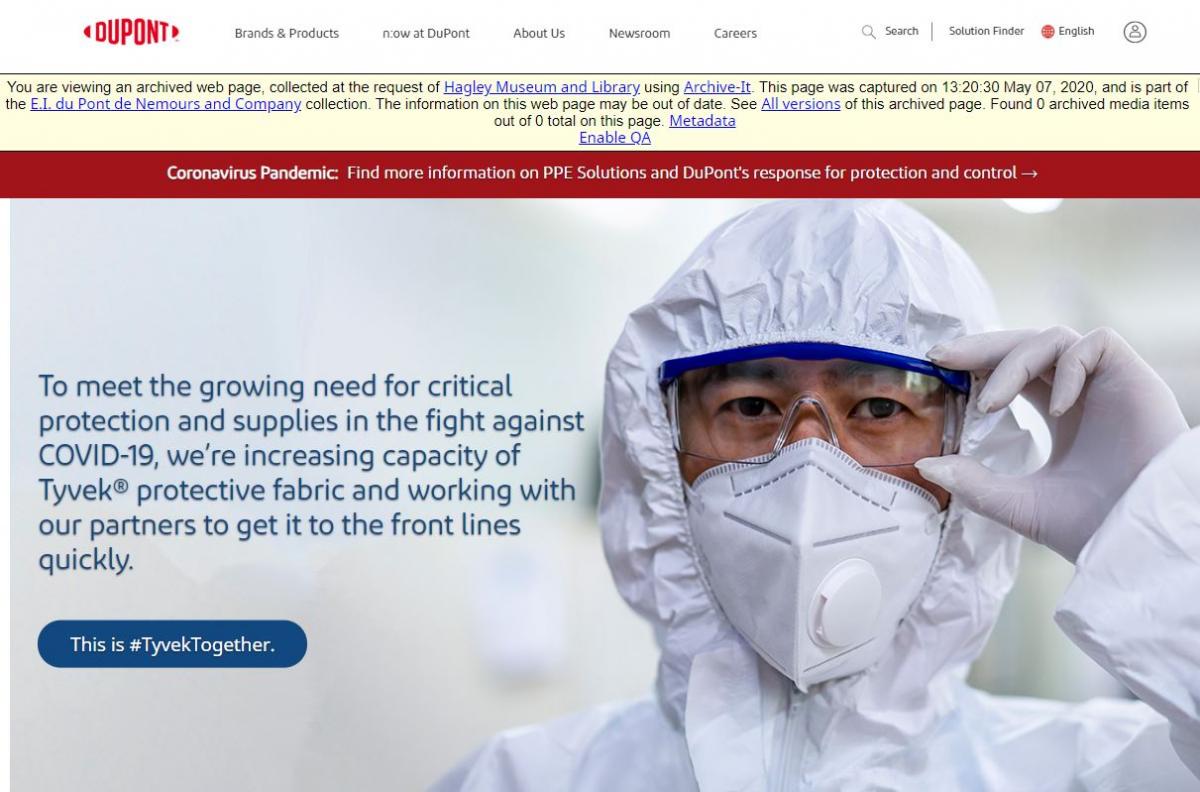Open the Solution Finder

click(986, 32)
